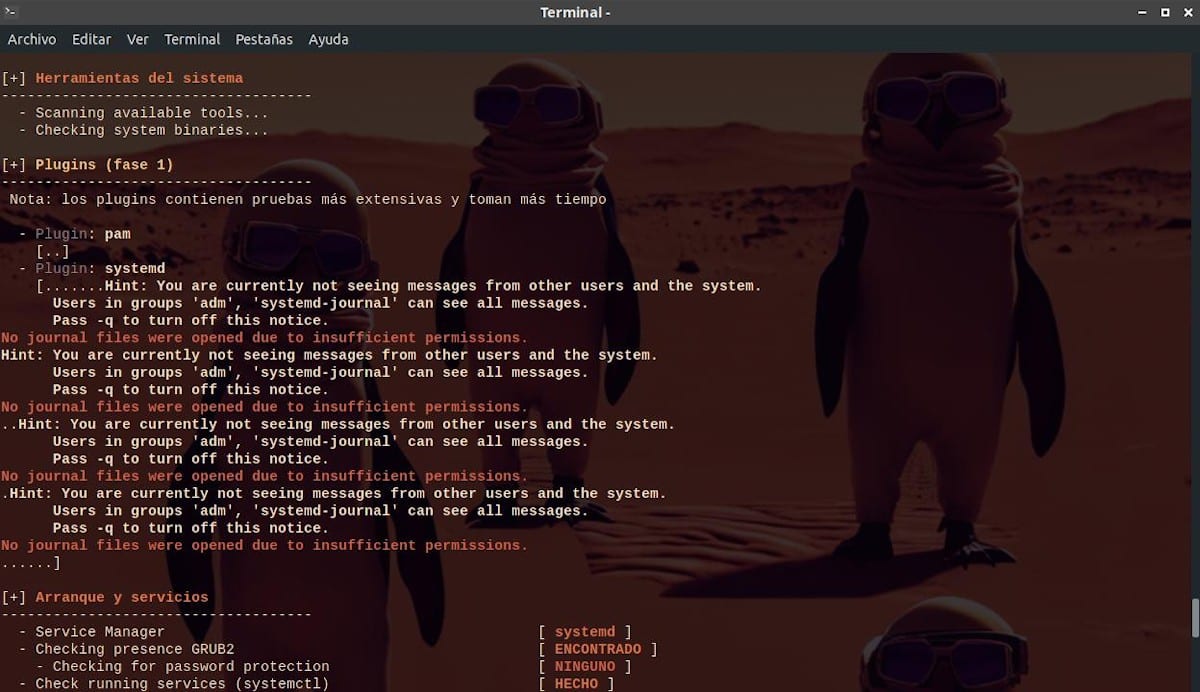Viewport: 1200px width, 692px height.
Task: Close the Terminal window
Action: point(1186,12)
